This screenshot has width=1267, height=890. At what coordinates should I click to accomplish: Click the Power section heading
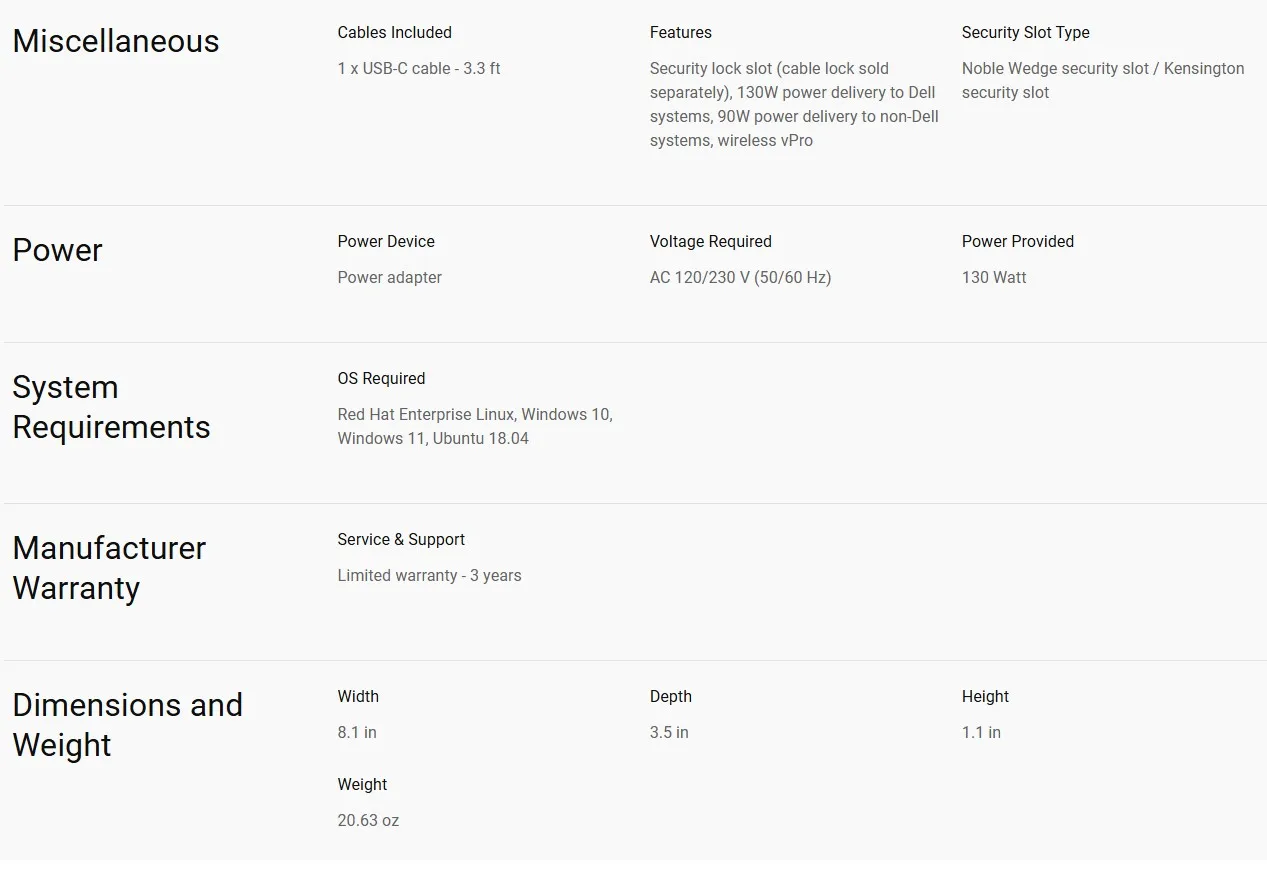pyautogui.click(x=57, y=250)
